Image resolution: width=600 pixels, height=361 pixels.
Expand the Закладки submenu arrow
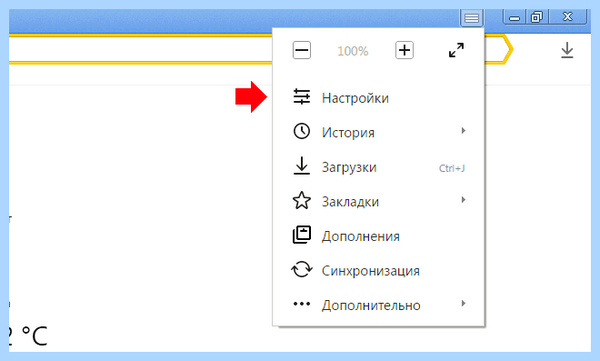(463, 200)
